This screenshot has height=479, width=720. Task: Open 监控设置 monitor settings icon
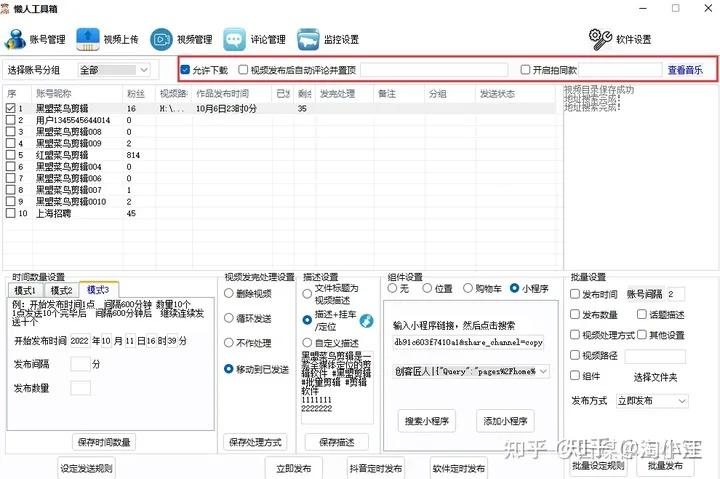pyautogui.click(x=308, y=39)
